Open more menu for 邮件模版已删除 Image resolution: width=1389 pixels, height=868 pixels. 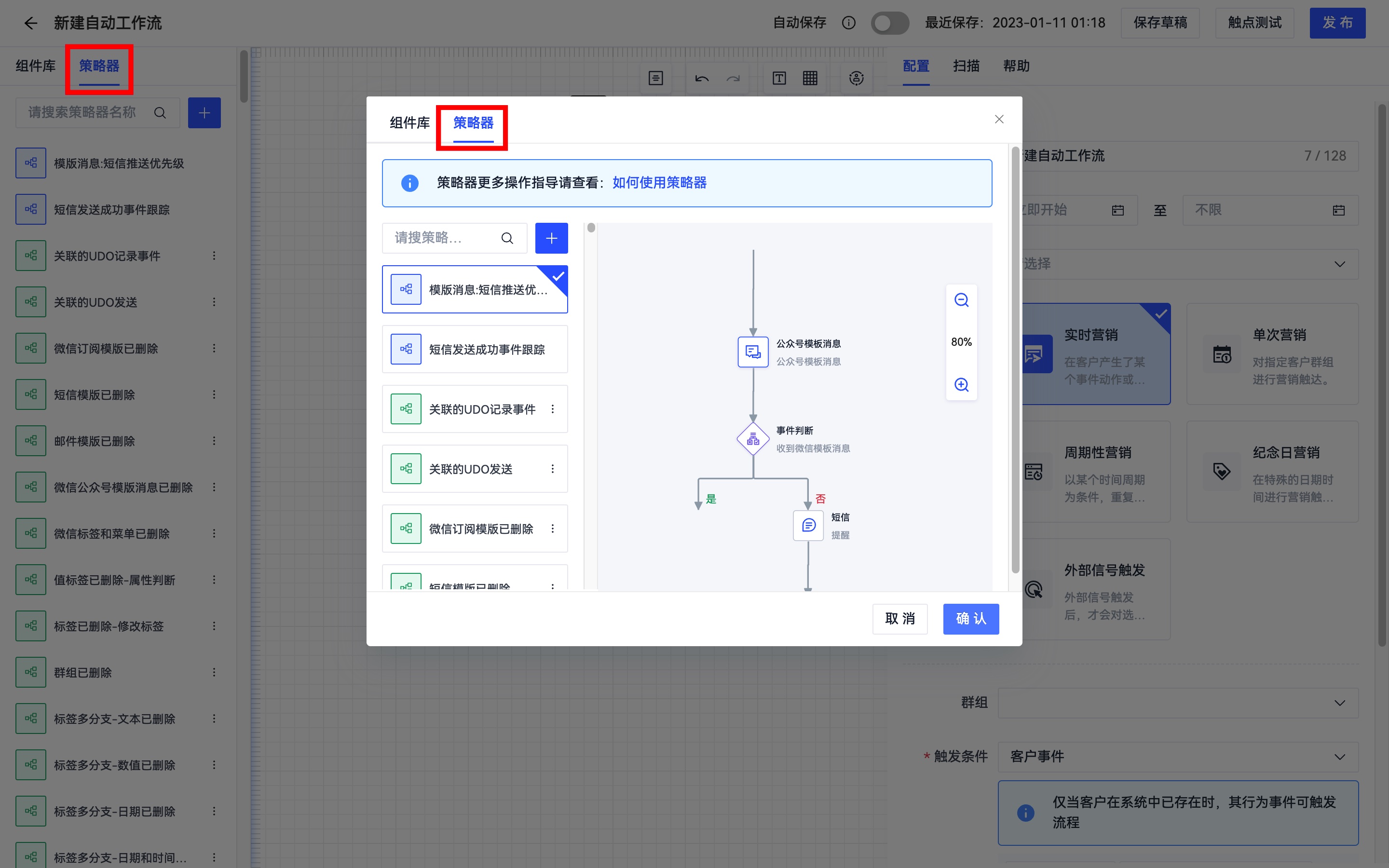[214, 441]
